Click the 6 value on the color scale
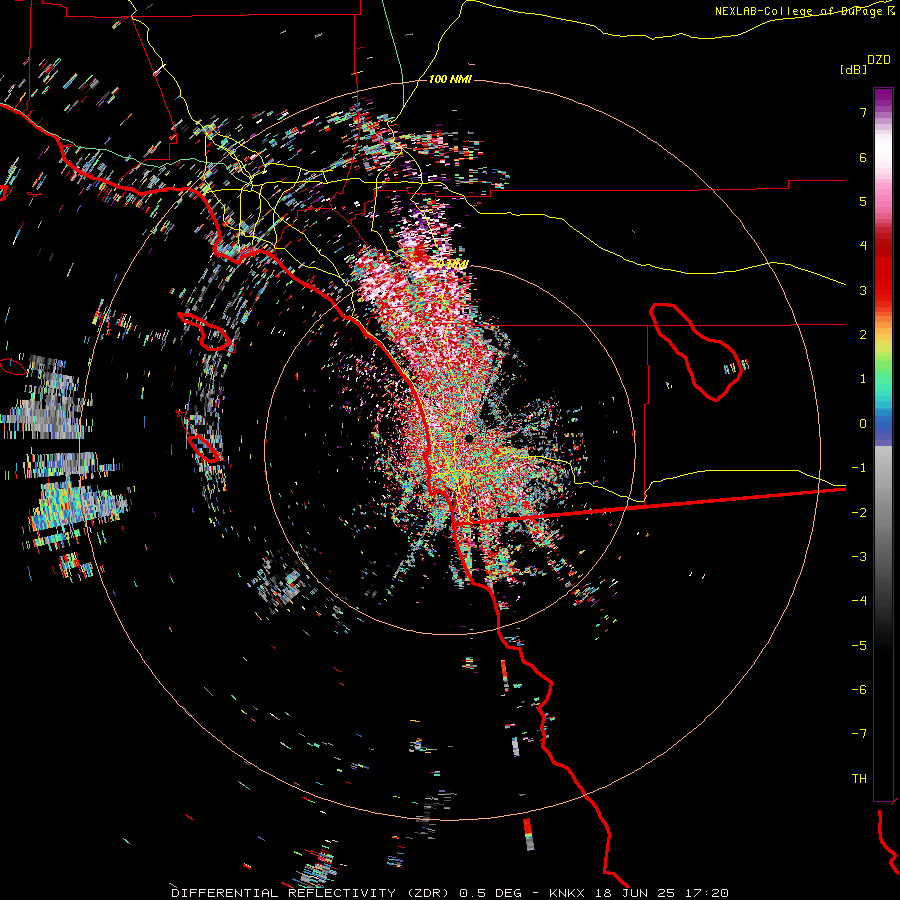The width and height of the screenshot is (900, 900). click(x=863, y=157)
